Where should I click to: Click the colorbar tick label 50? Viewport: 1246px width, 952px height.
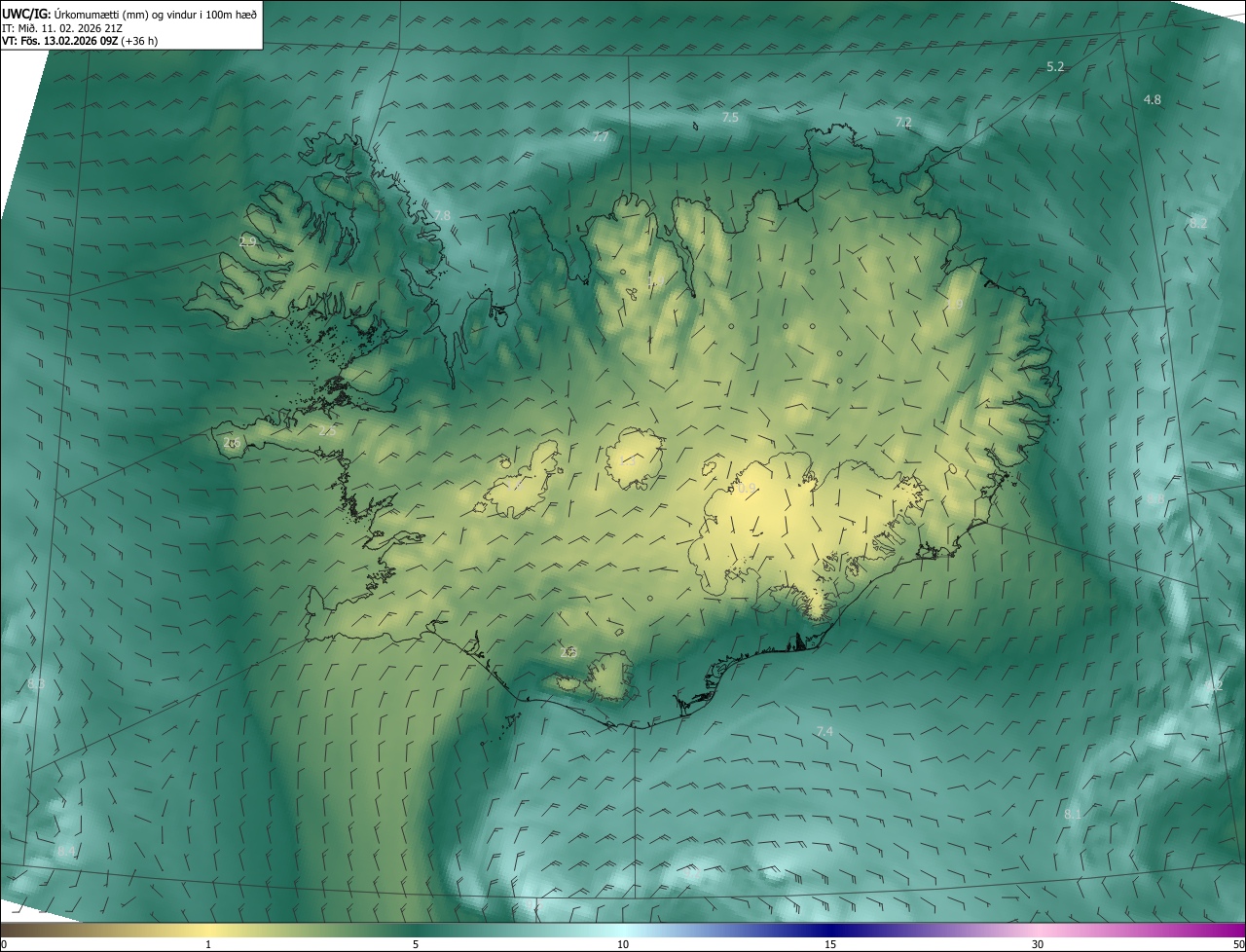coord(1238,944)
